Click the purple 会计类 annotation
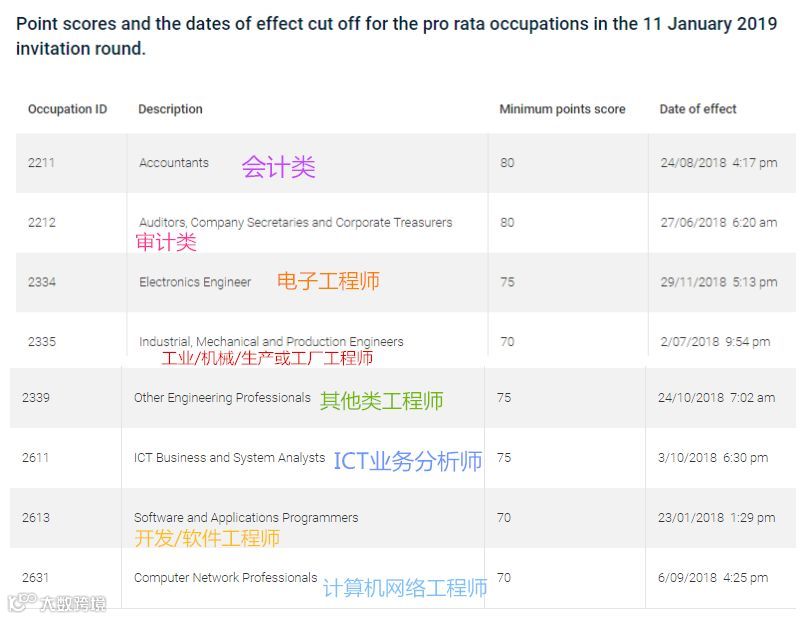 coord(278,167)
